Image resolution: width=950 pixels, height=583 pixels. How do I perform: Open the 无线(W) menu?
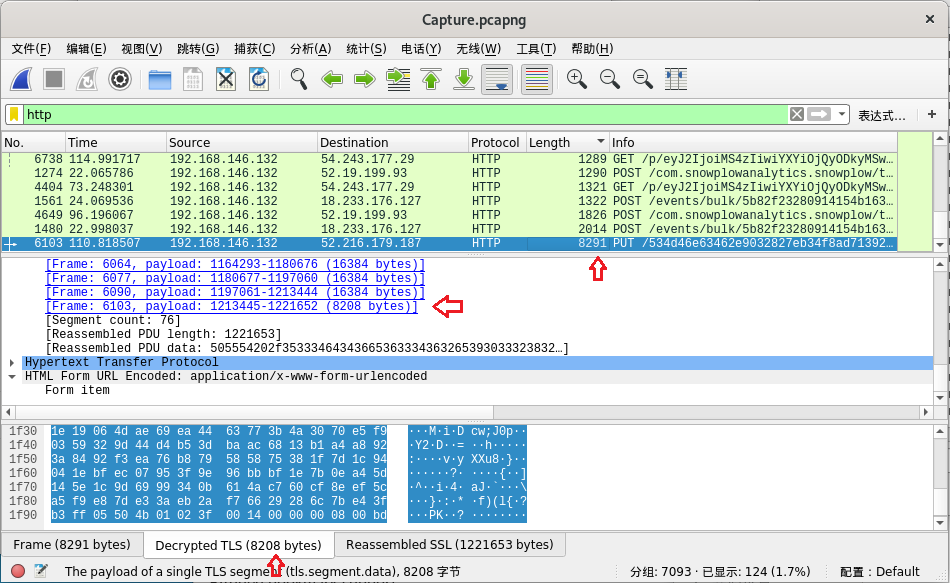click(x=479, y=49)
